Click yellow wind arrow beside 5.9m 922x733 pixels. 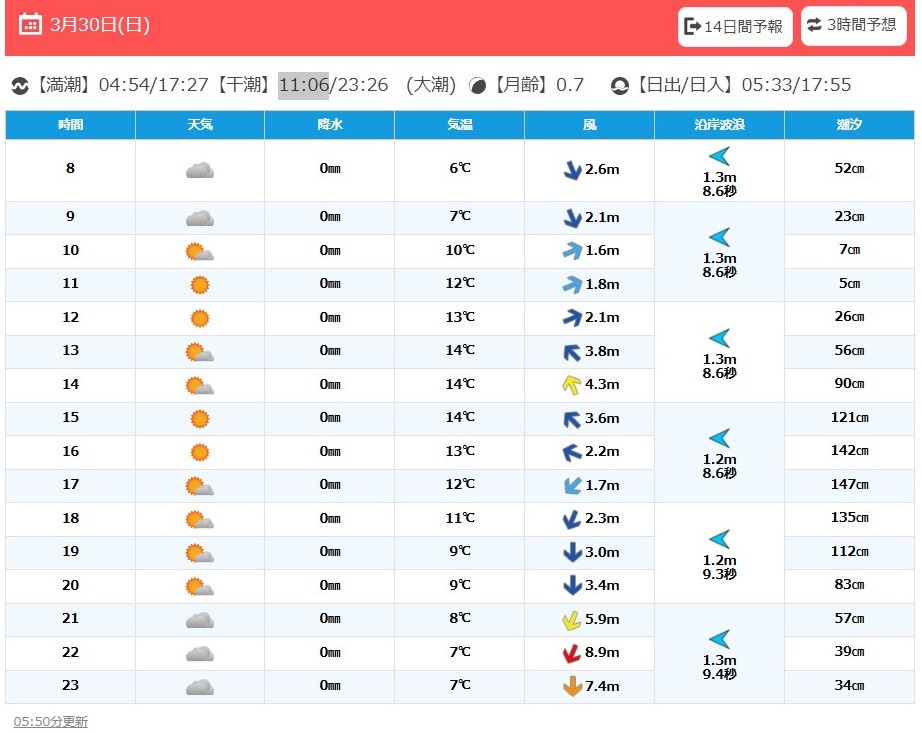click(x=572, y=620)
